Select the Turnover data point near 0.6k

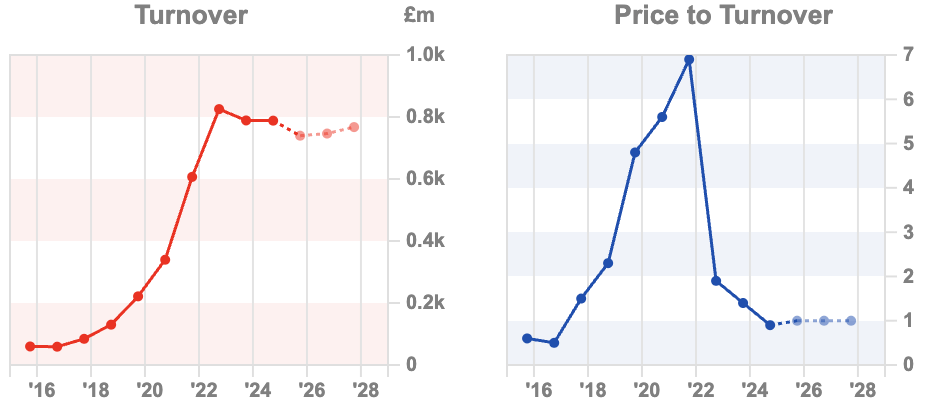192,177
